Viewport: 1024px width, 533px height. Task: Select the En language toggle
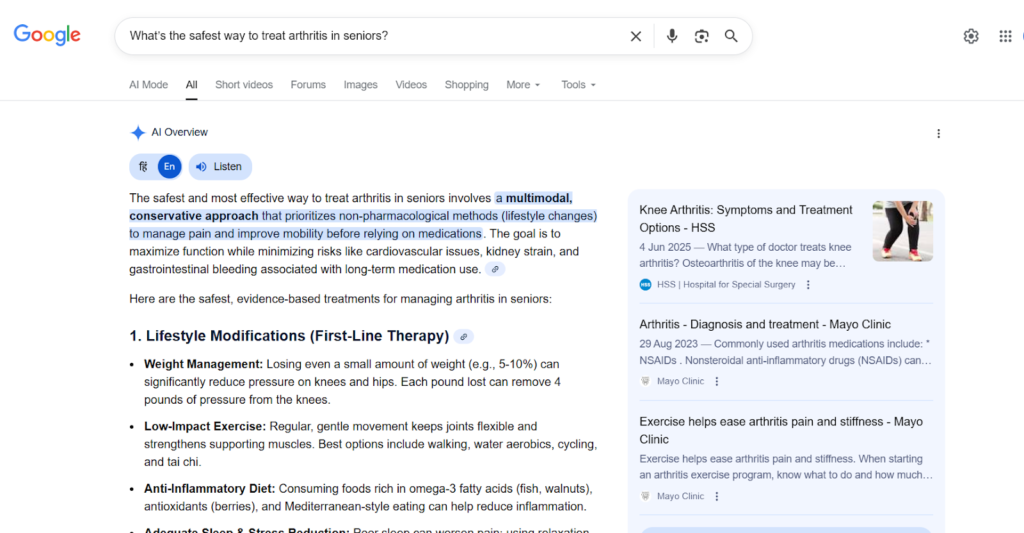pyautogui.click(x=169, y=167)
